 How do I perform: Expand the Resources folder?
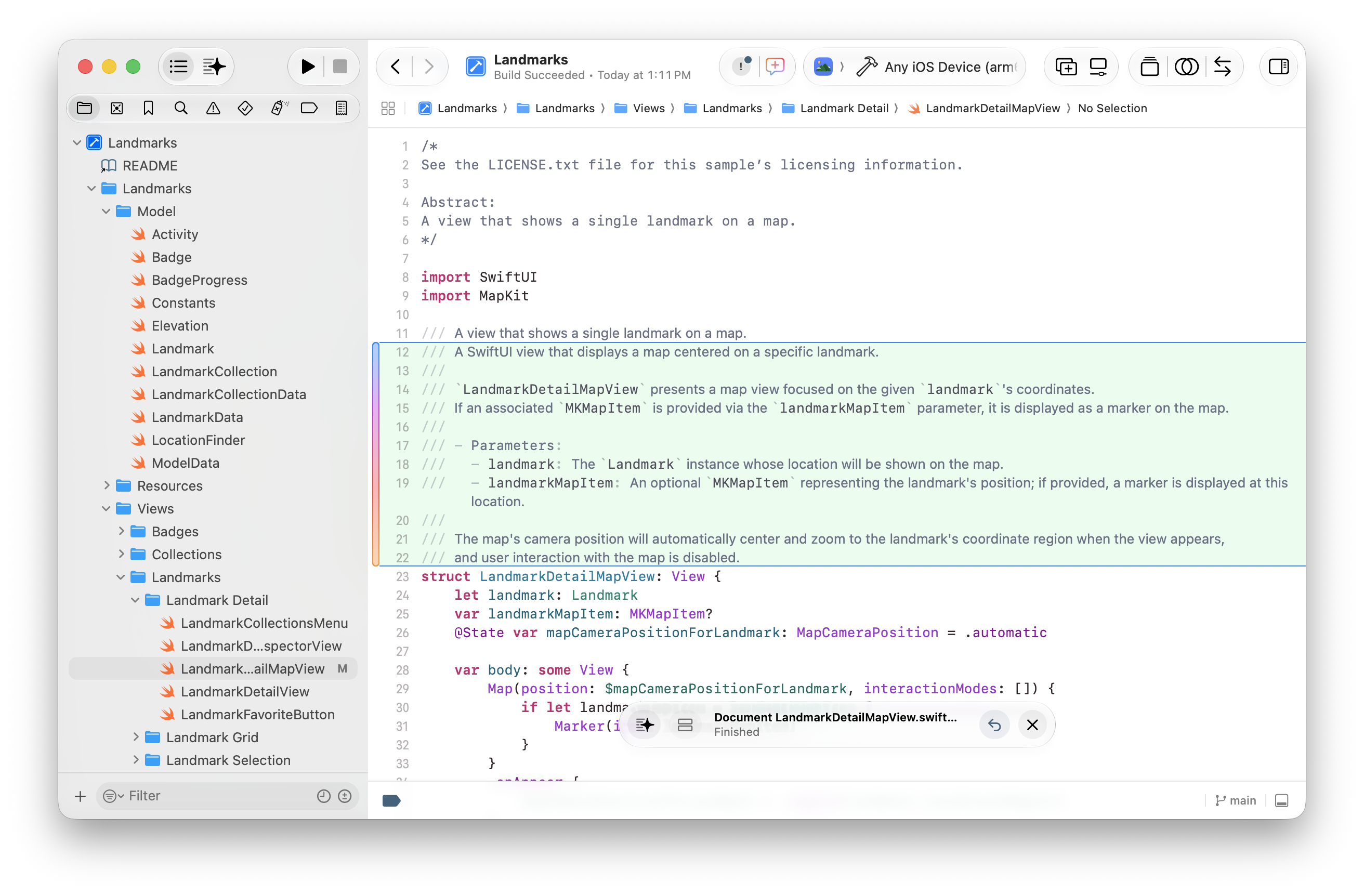[106, 486]
